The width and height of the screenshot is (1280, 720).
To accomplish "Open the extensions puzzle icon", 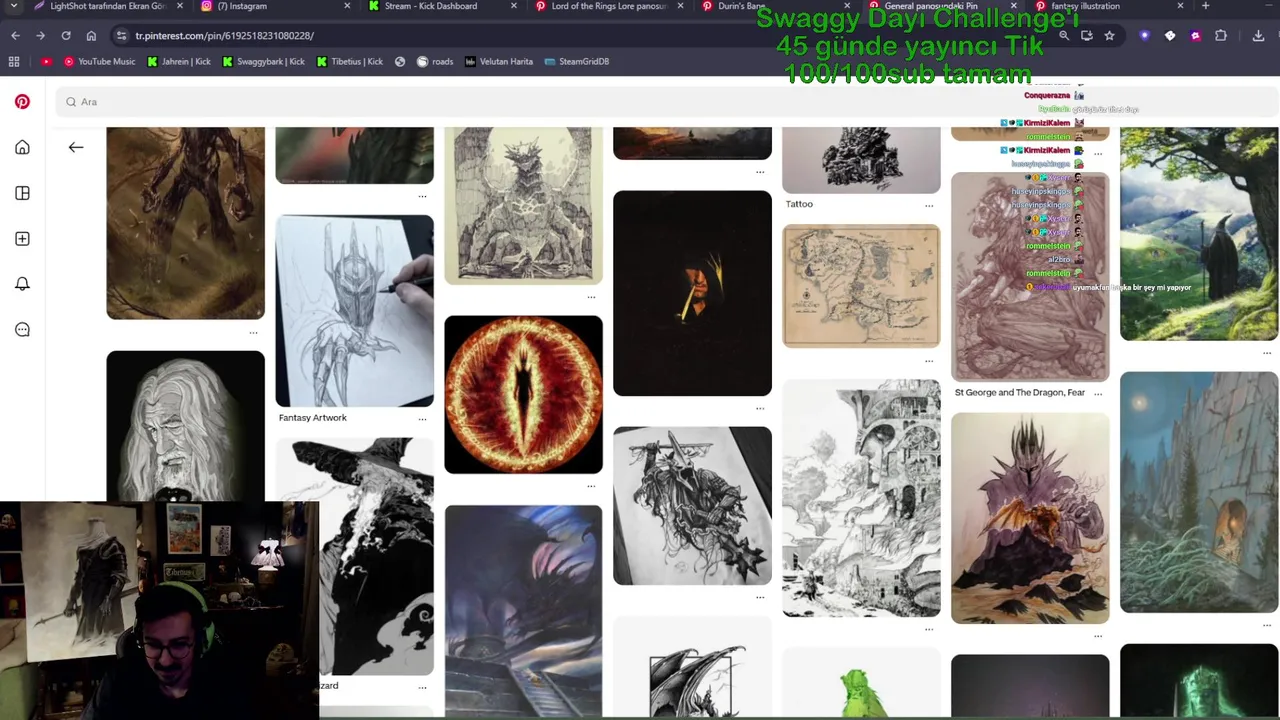I will click(1221, 35).
